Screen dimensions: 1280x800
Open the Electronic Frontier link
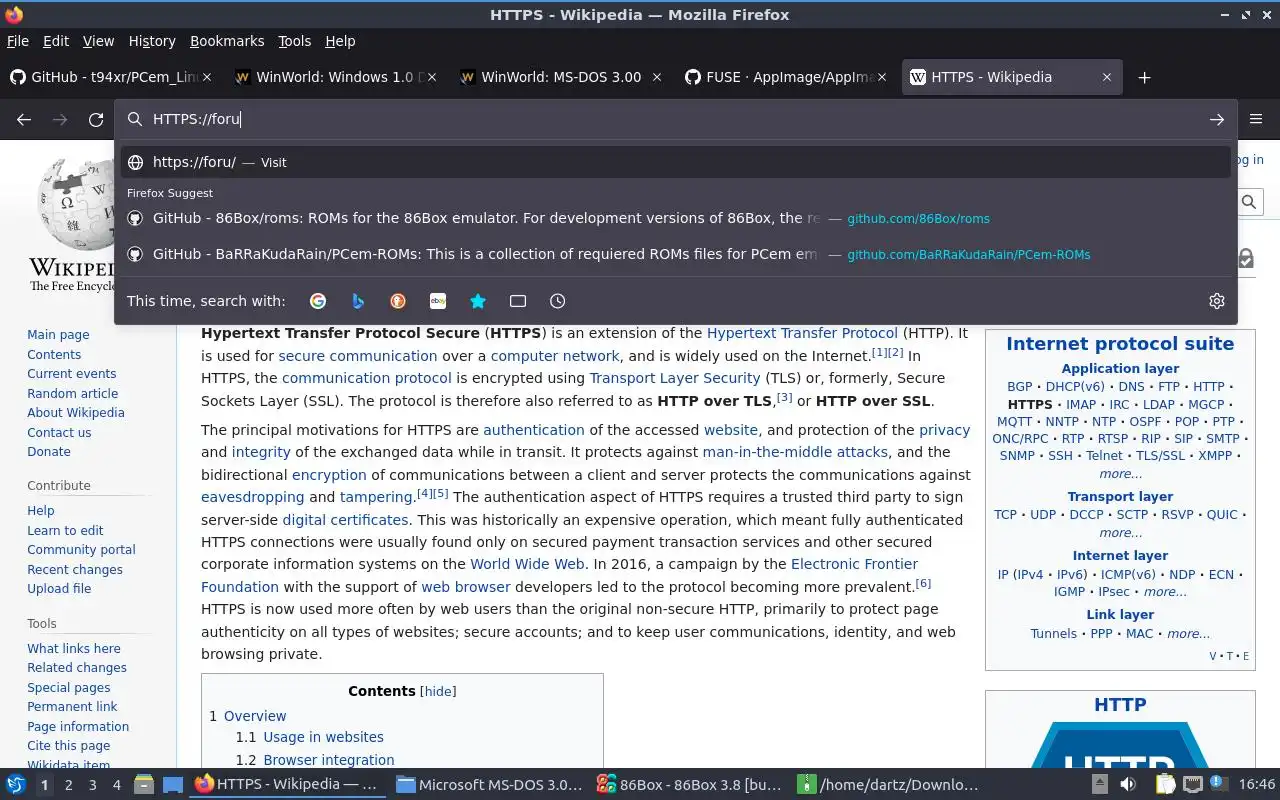[x=854, y=564]
